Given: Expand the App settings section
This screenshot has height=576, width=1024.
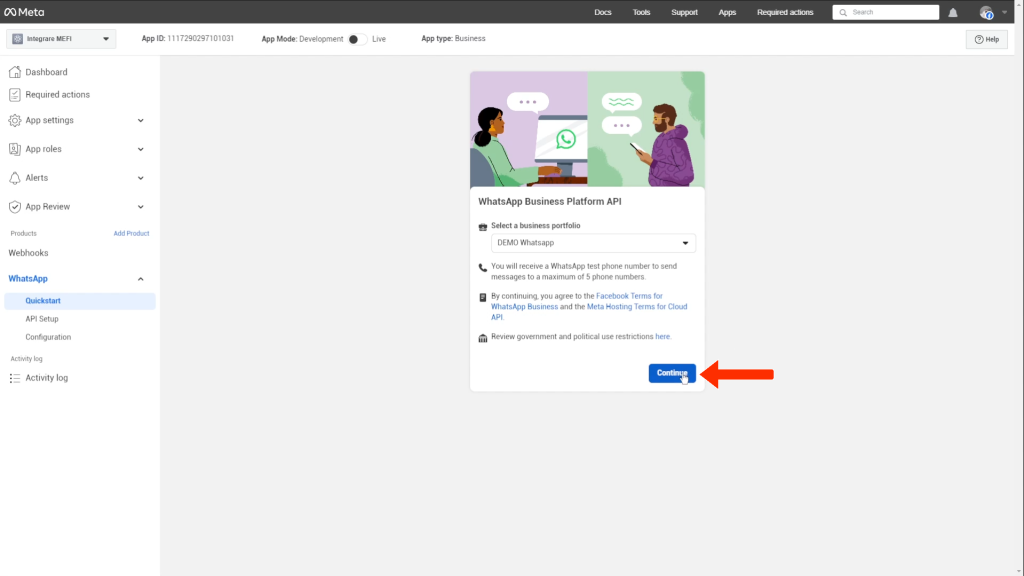Looking at the screenshot, I should point(140,120).
